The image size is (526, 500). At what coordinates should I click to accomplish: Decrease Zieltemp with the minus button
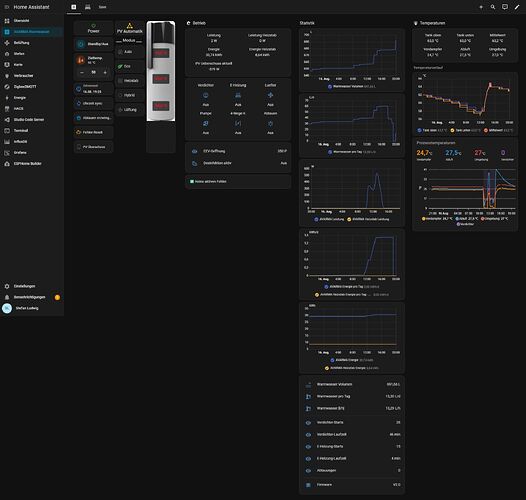click(82, 72)
